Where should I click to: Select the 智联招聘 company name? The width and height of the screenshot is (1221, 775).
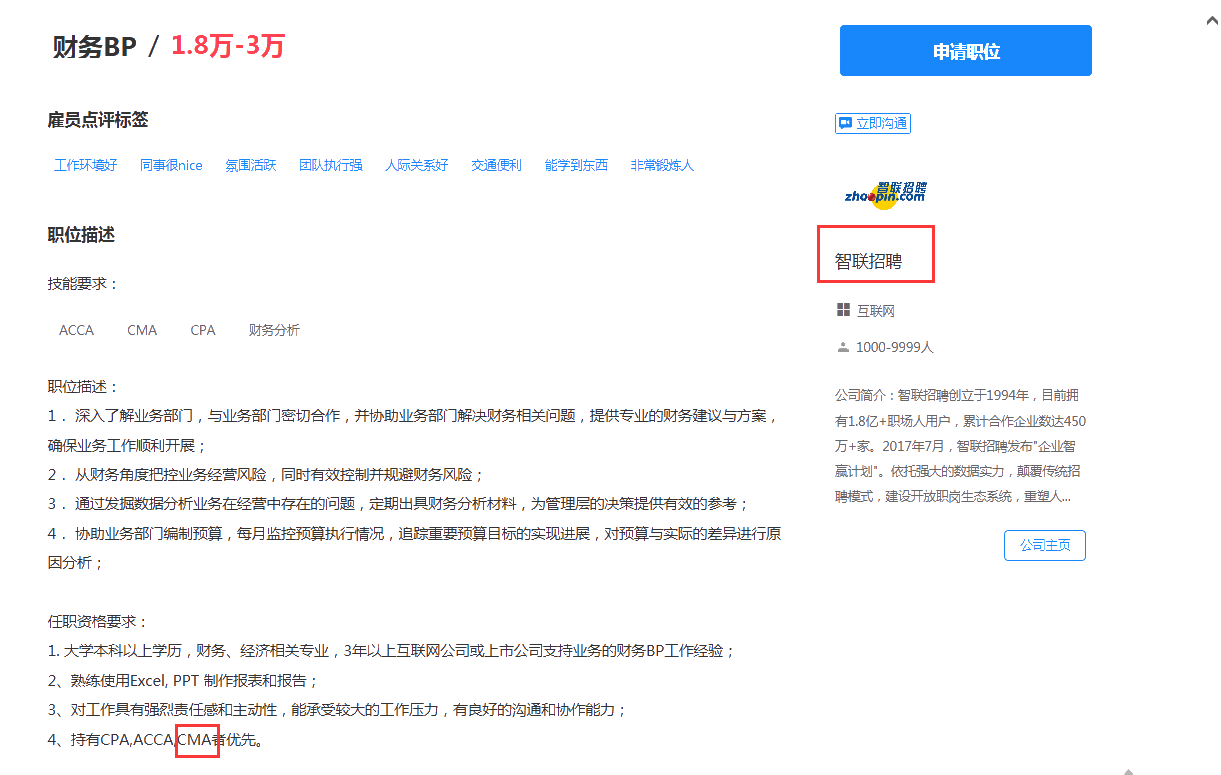866,260
